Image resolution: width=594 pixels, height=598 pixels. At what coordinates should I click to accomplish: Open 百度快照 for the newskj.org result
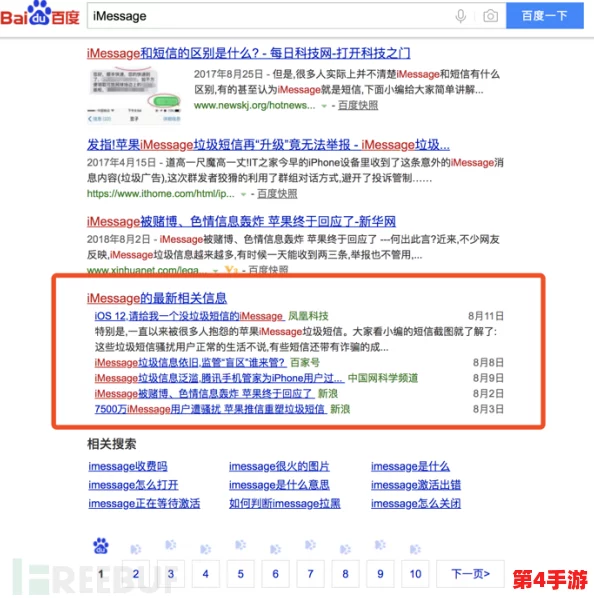coord(358,105)
